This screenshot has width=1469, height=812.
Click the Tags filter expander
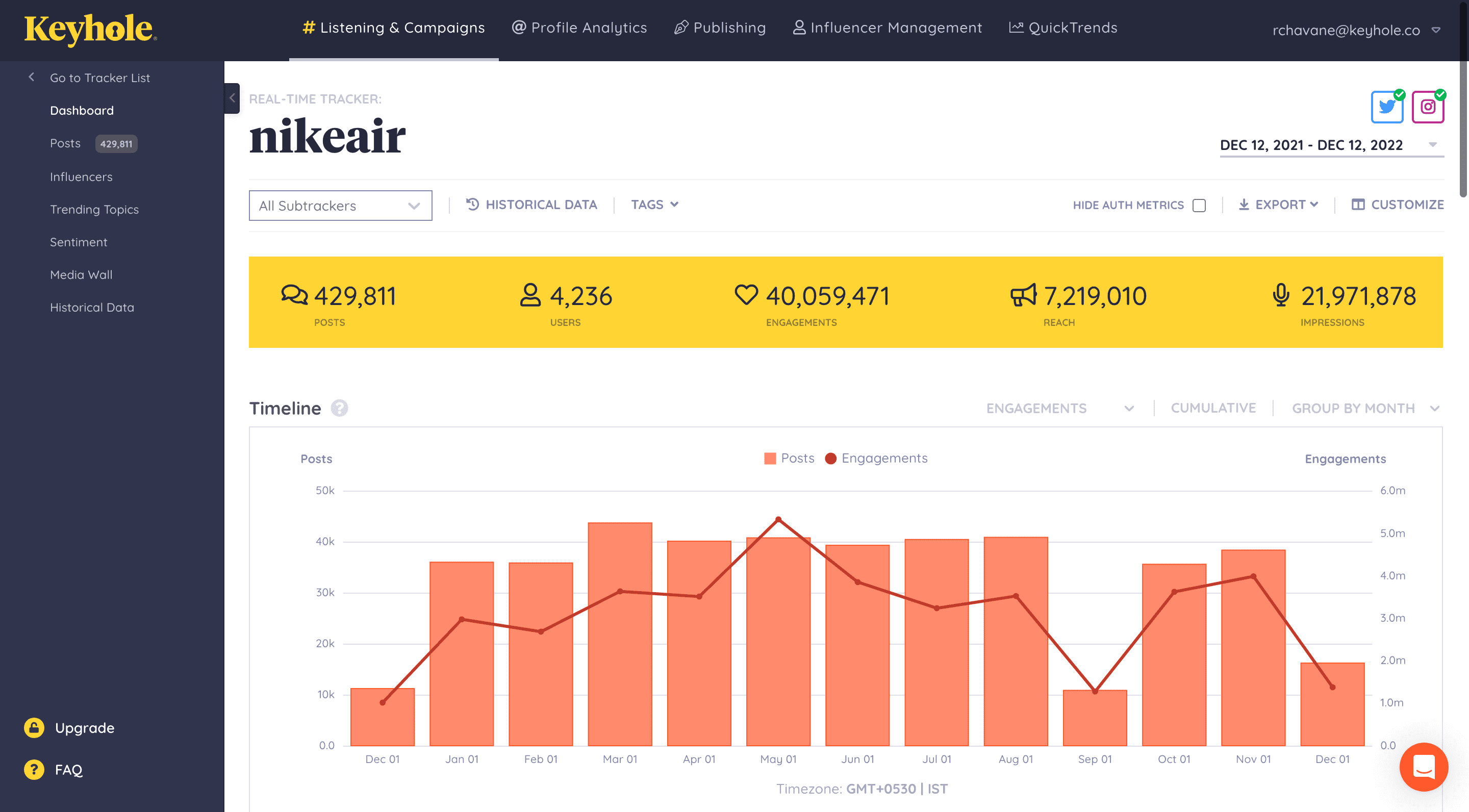click(656, 204)
